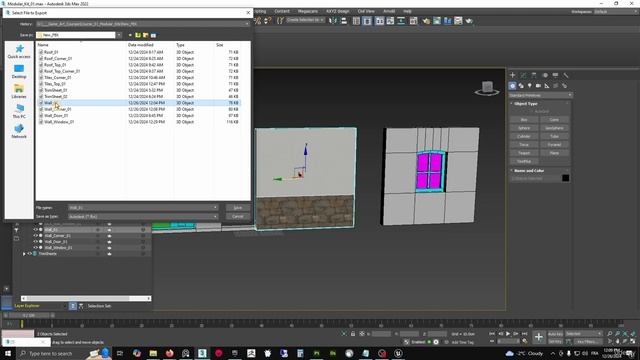The image size is (640, 360).
Task: Switch to the Motion panel icon
Action: click(x=544, y=75)
